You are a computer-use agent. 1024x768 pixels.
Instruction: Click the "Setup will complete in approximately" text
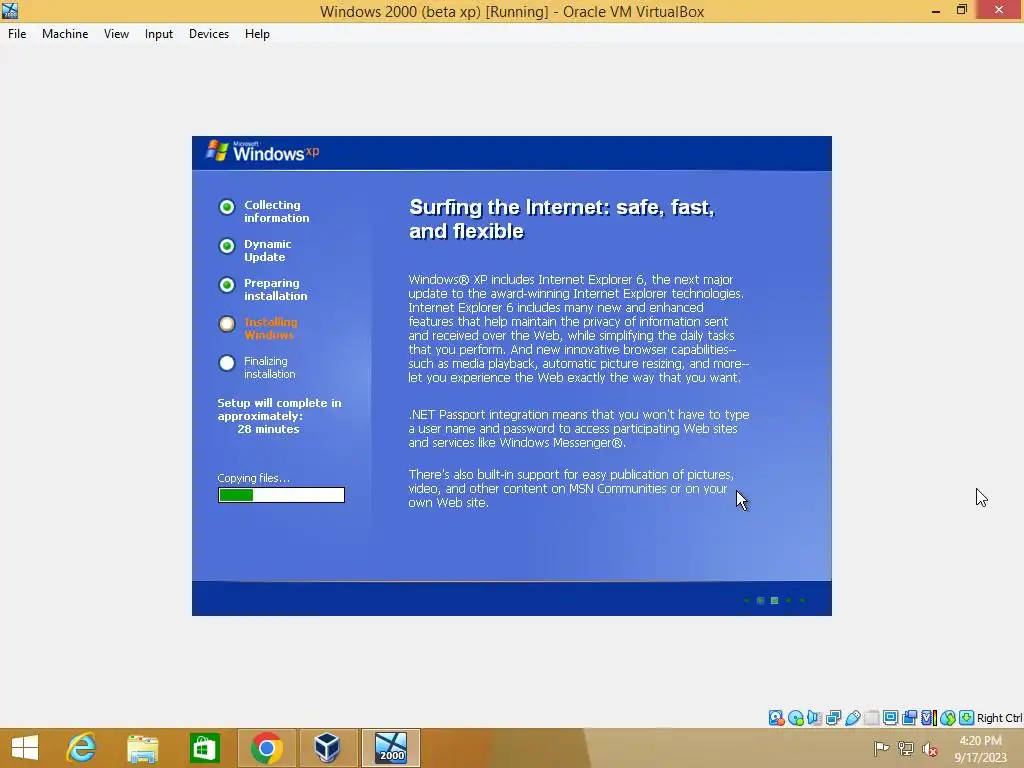click(x=279, y=409)
